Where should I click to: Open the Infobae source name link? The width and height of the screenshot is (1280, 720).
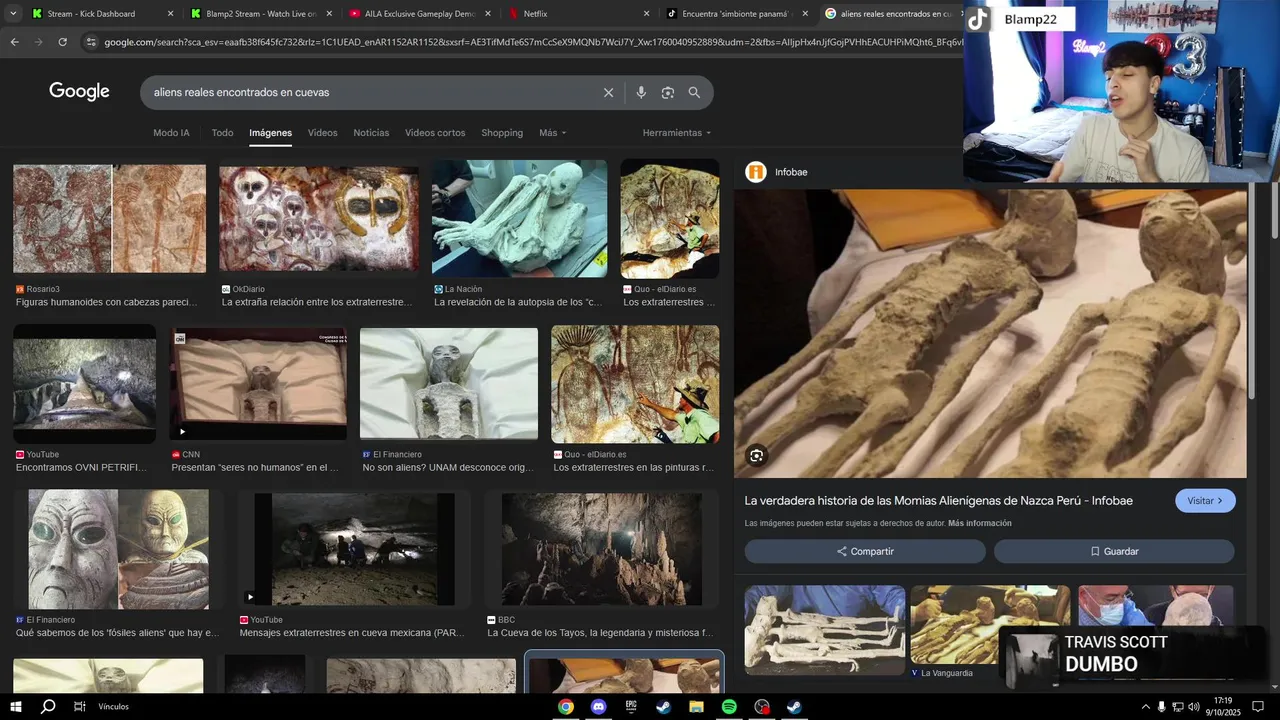coord(791,172)
